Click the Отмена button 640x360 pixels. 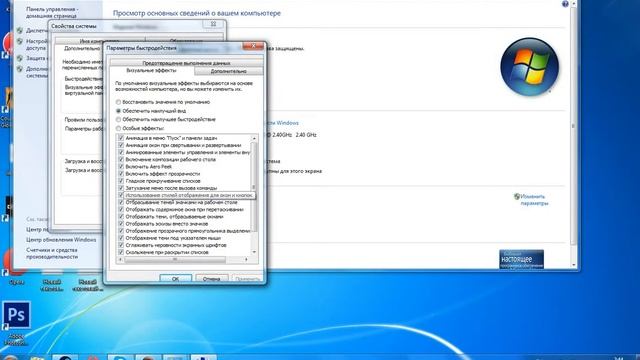[x=211, y=279]
